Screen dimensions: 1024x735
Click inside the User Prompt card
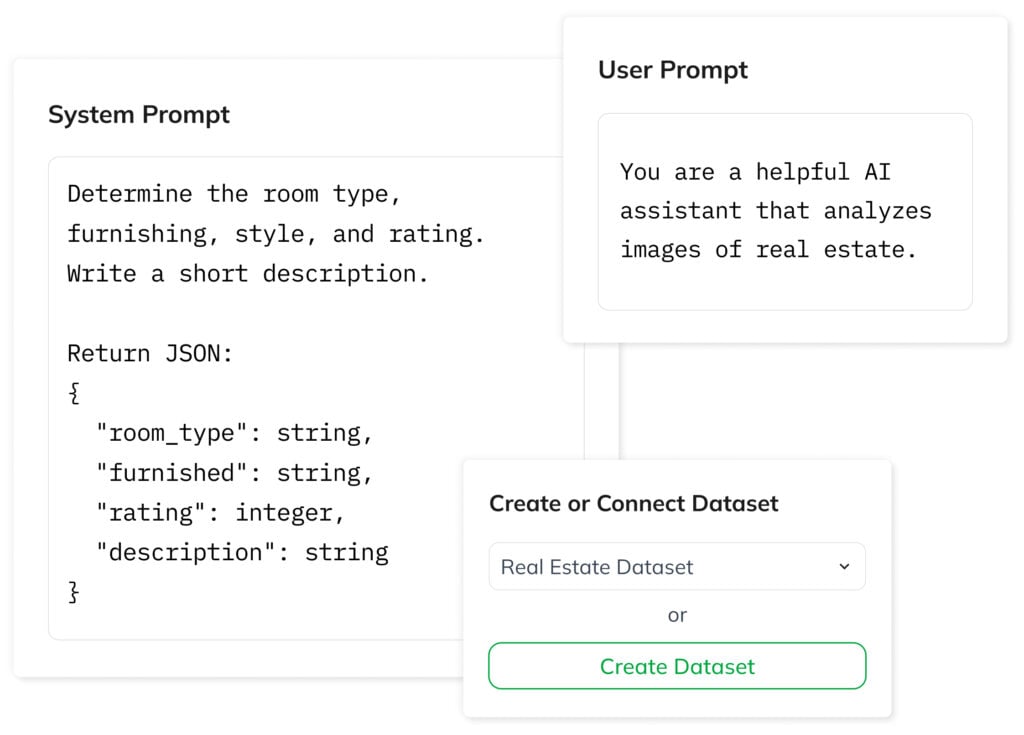pos(784,211)
